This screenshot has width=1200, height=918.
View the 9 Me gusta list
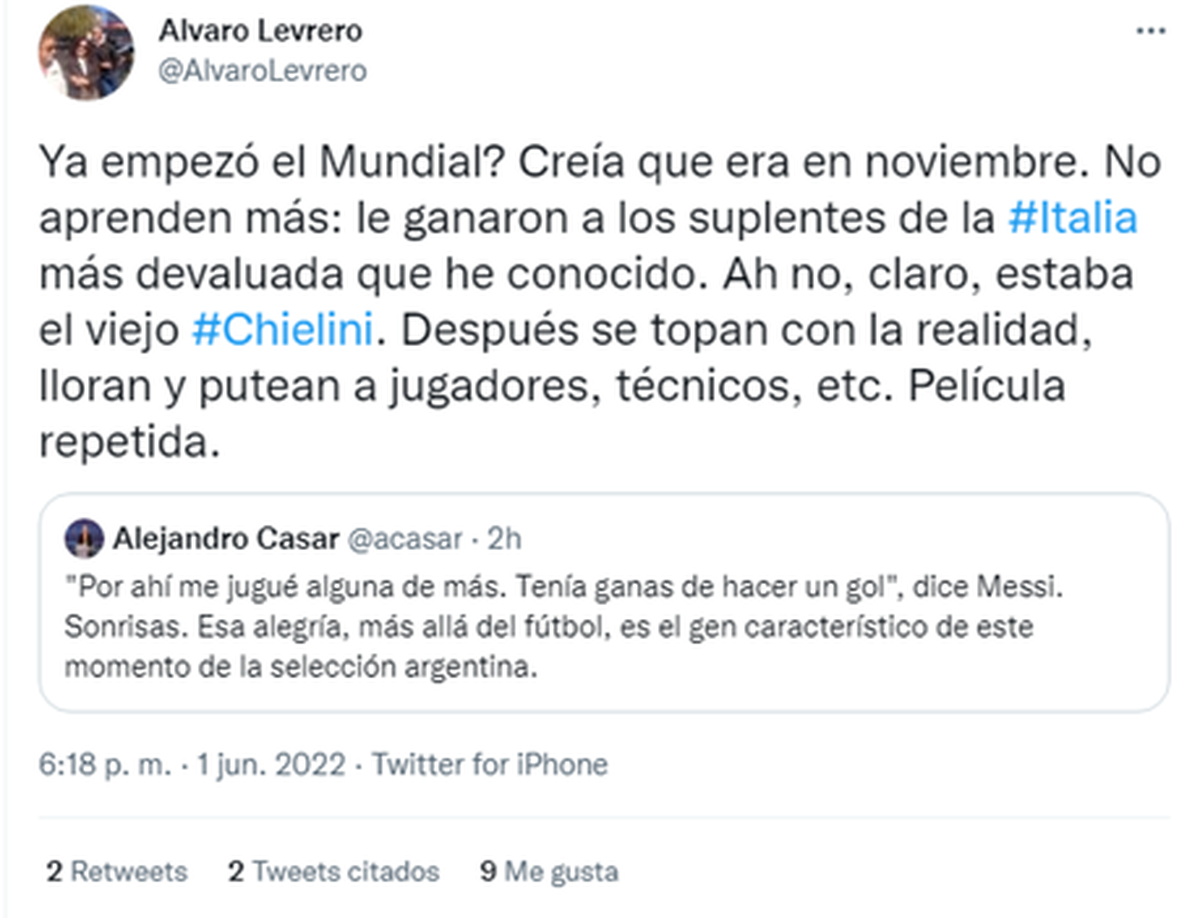[x=549, y=871]
